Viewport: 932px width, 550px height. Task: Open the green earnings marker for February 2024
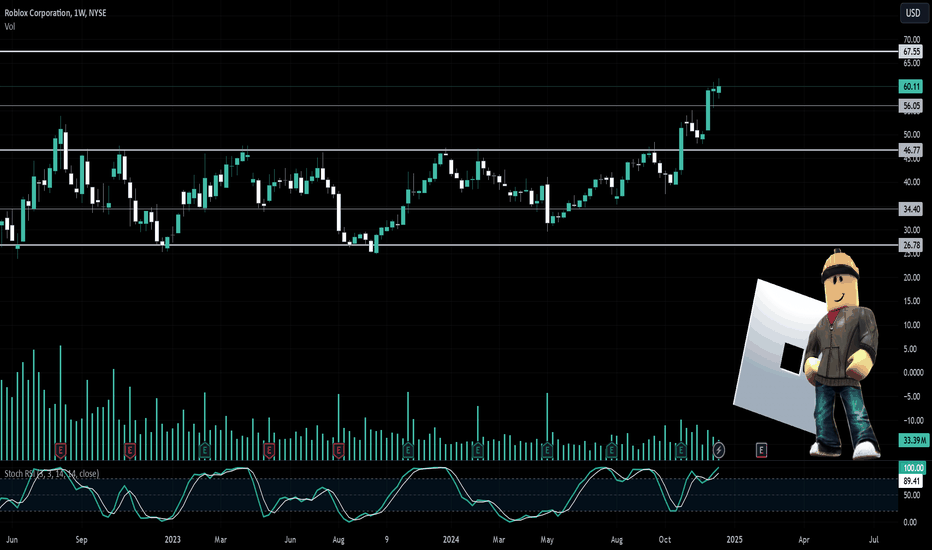477,450
